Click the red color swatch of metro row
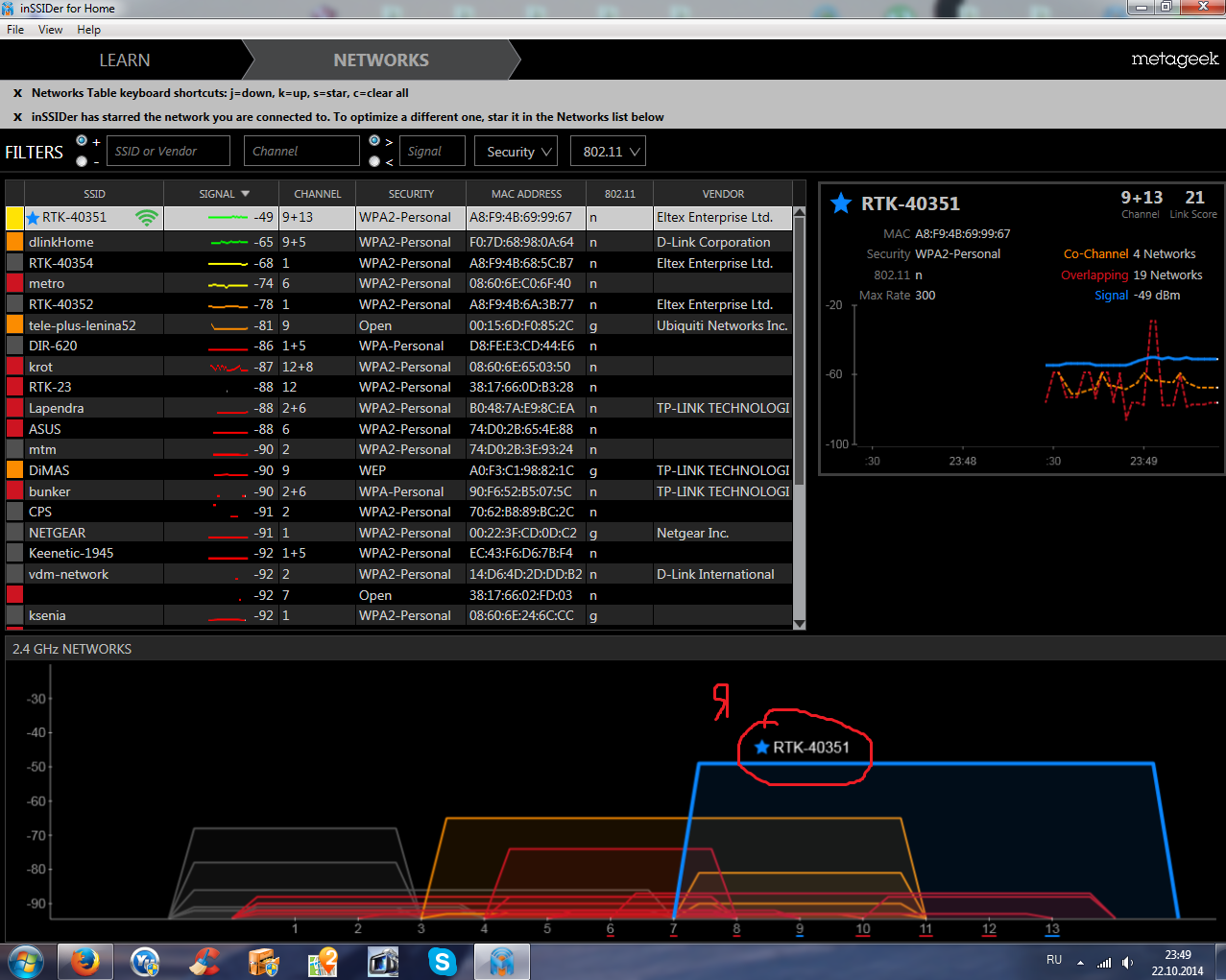Viewport: 1226px width, 980px height. pyautogui.click(x=14, y=283)
